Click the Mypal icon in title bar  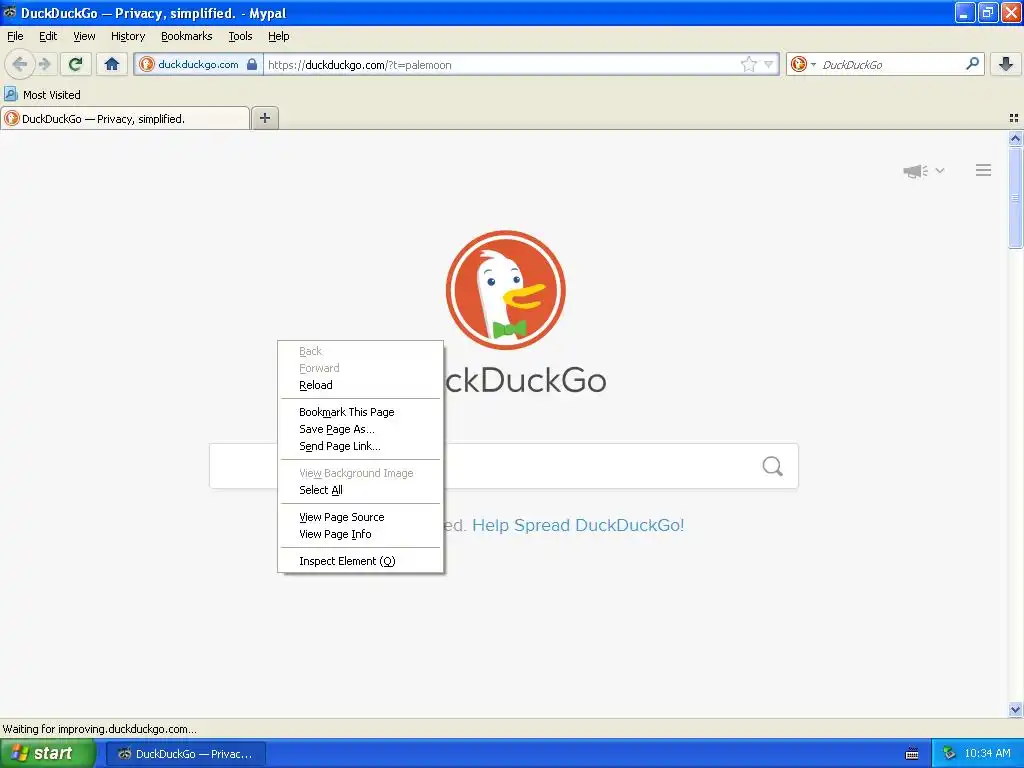point(9,12)
